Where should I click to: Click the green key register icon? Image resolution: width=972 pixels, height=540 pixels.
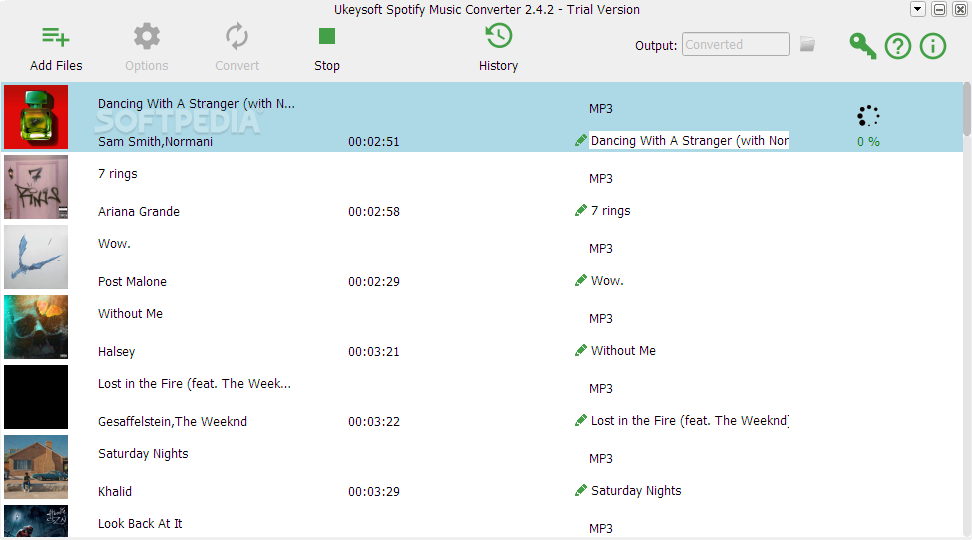pyautogui.click(x=862, y=46)
